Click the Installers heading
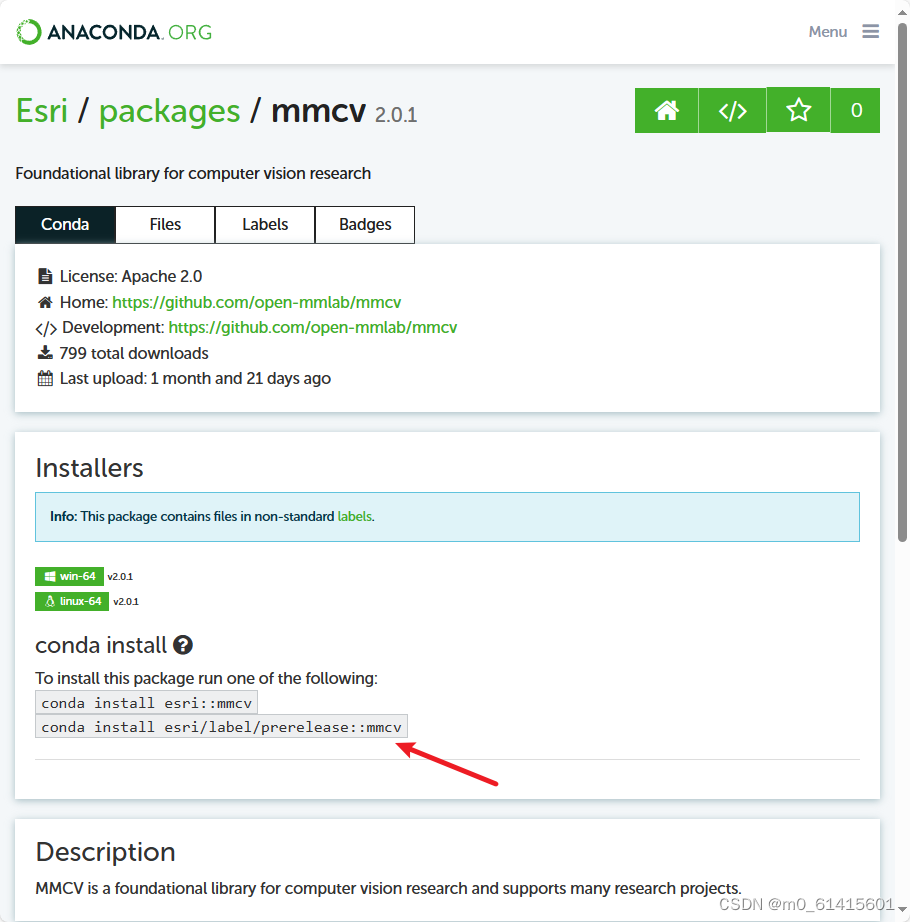This screenshot has width=910, height=922. (89, 468)
